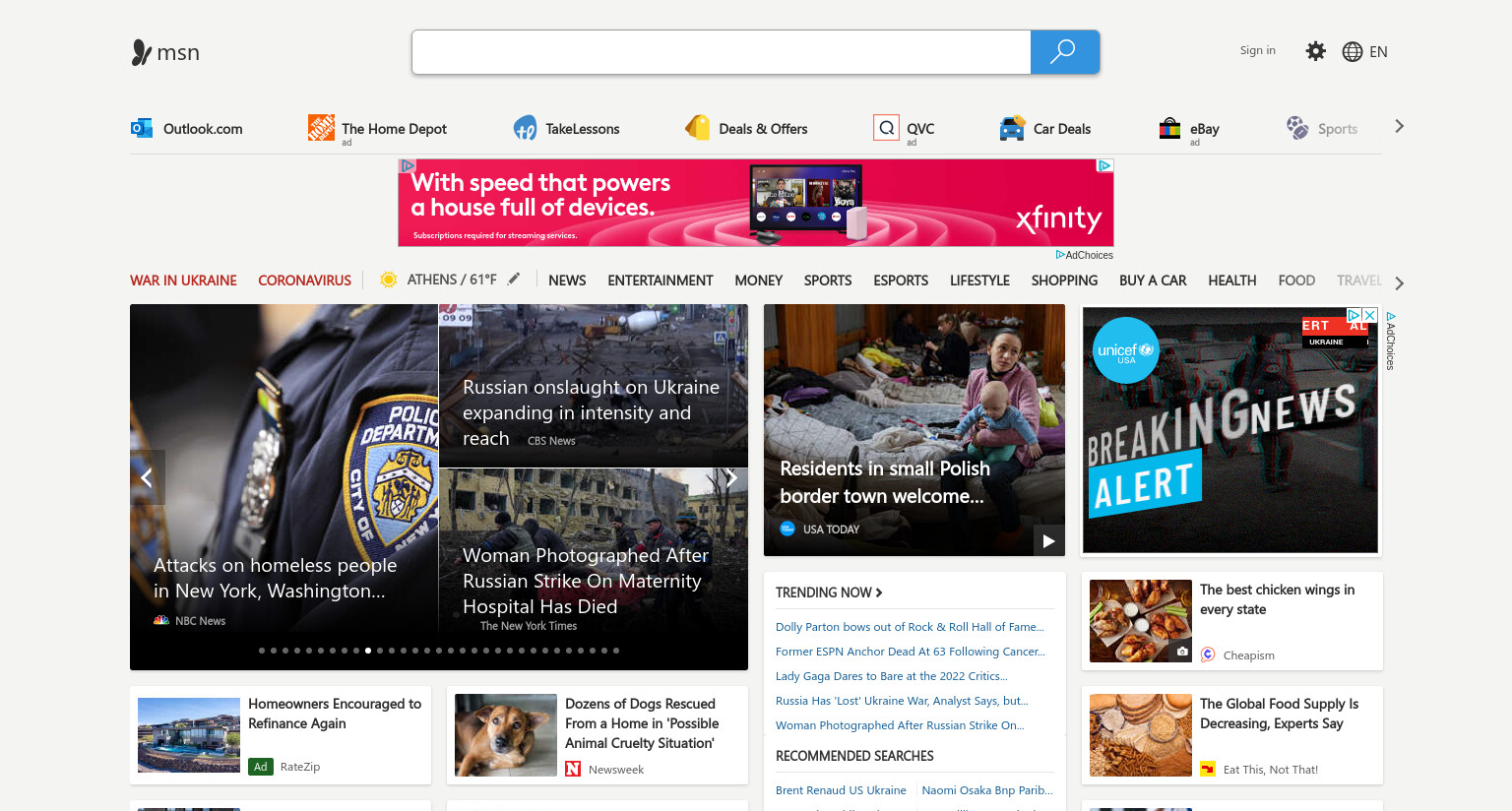
Task: Click inside the search text box
Action: coord(722,52)
